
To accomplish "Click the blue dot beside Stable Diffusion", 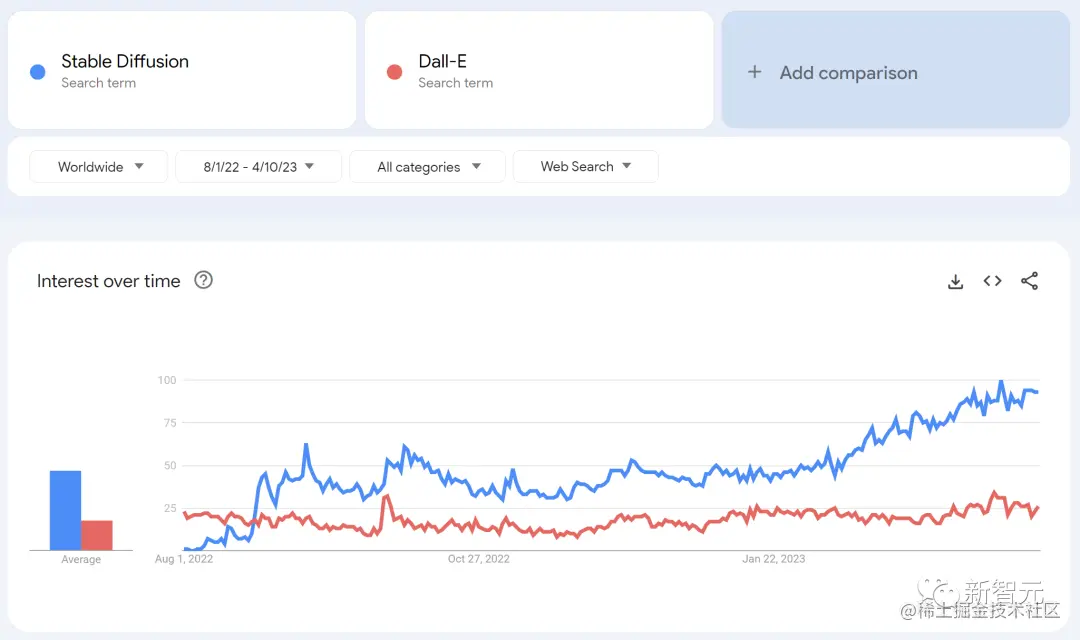I will coord(38,72).
